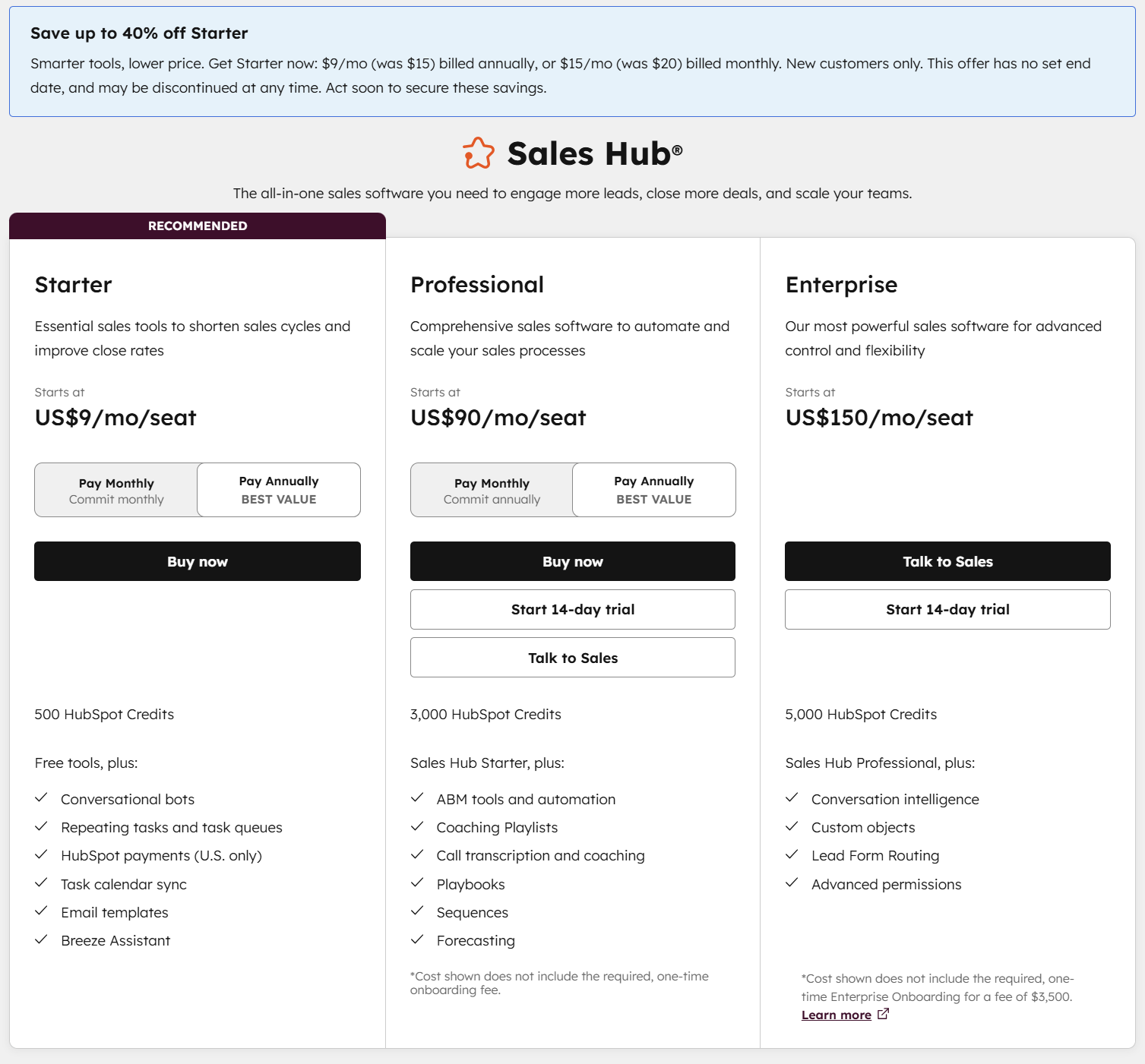Click Talk to Sales in the Professional column
This screenshot has width=1145, height=1064.
(x=572, y=658)
